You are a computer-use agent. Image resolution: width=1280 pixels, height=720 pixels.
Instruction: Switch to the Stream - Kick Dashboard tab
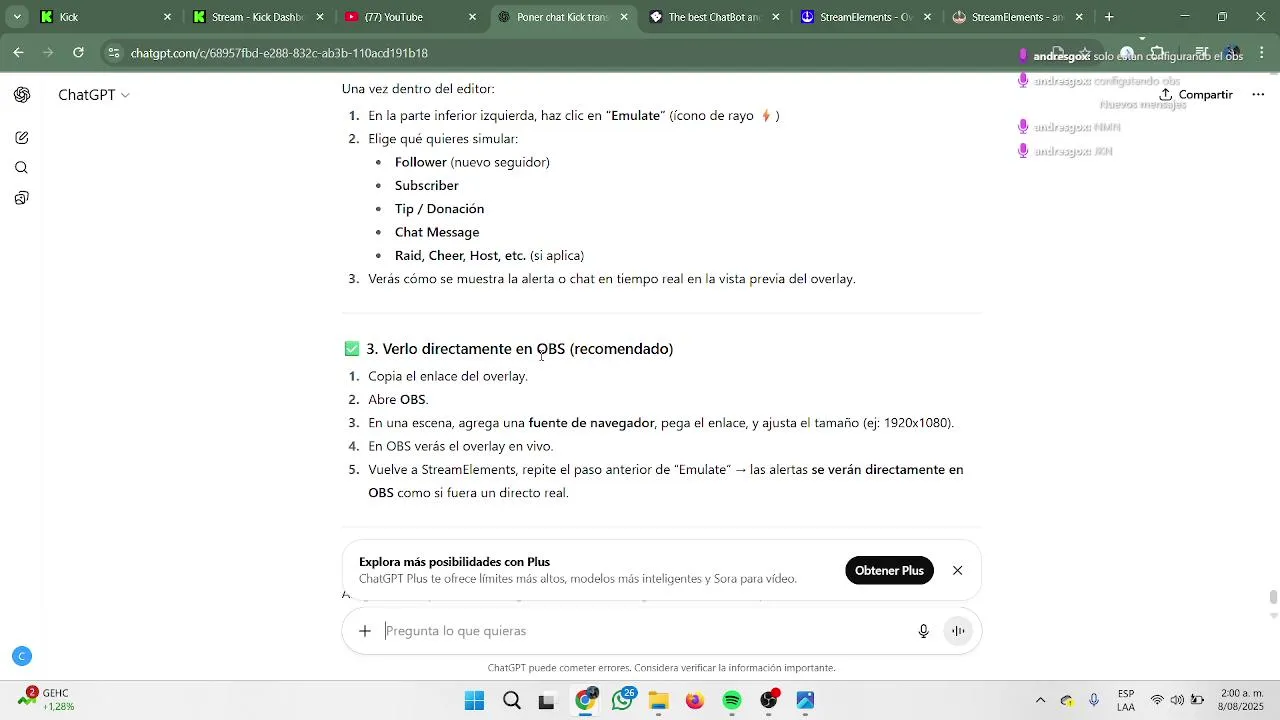[255, 17]
